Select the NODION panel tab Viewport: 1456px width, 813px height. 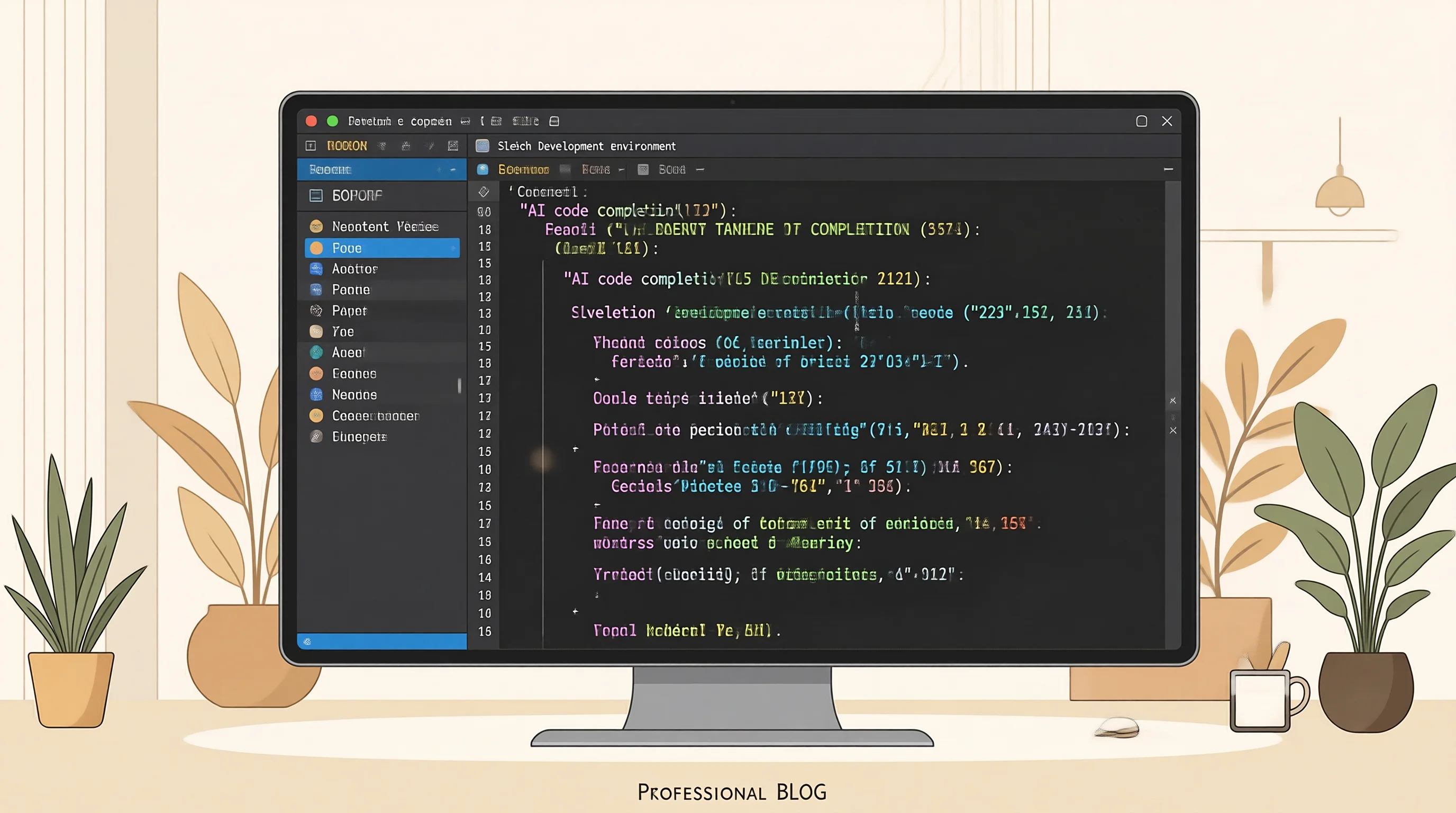tap(347, 146)
